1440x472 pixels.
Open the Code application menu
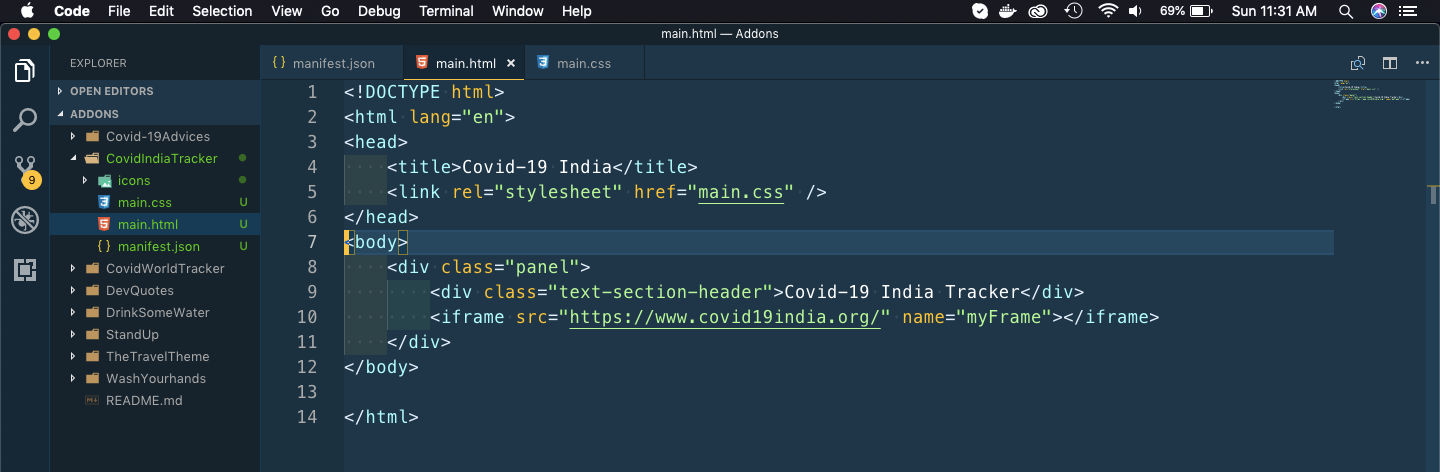pos(72,11)
